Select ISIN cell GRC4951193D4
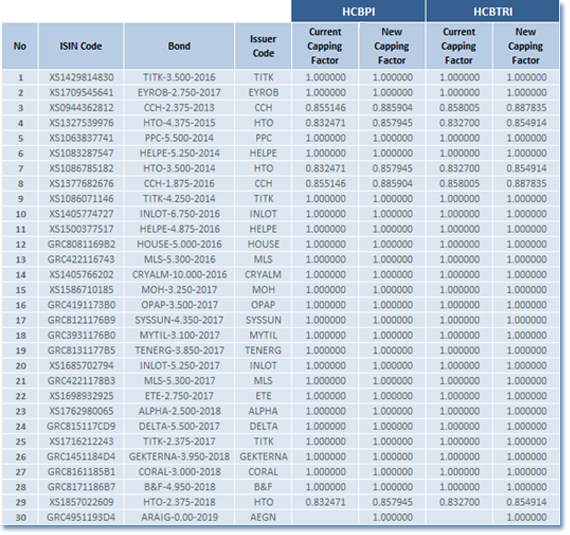This screenshot has width=570, height=535. click(81, 517)
